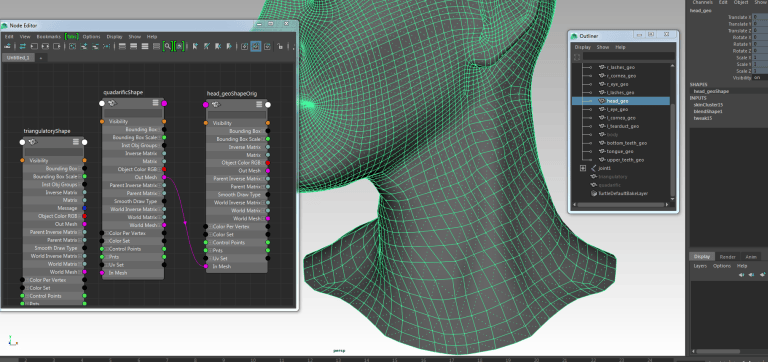Click the show/hide Create Node panel icon in Node Editor
Screen dimensions: 768x362
click(8, 47)
